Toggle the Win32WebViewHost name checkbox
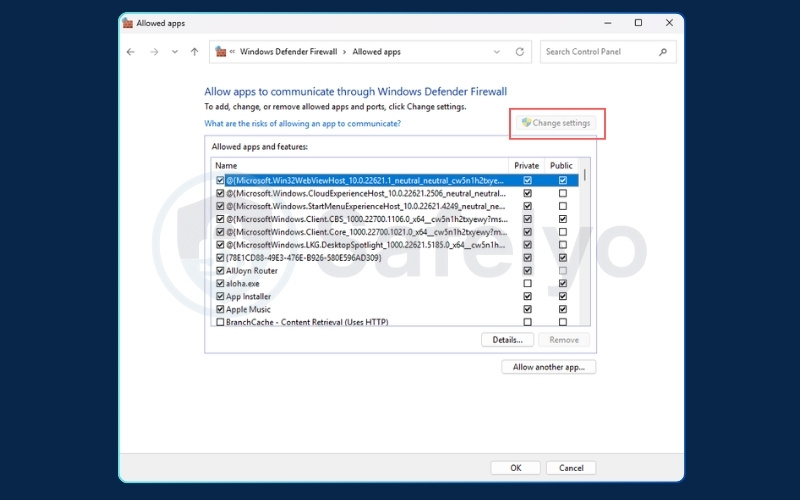The image size is (800, 500). [x=220, y=180]
